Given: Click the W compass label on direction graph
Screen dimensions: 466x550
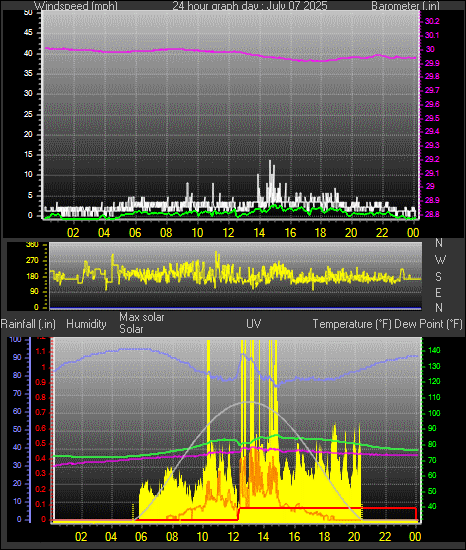Looking at the screenshot, I should [x=440, y=260].
